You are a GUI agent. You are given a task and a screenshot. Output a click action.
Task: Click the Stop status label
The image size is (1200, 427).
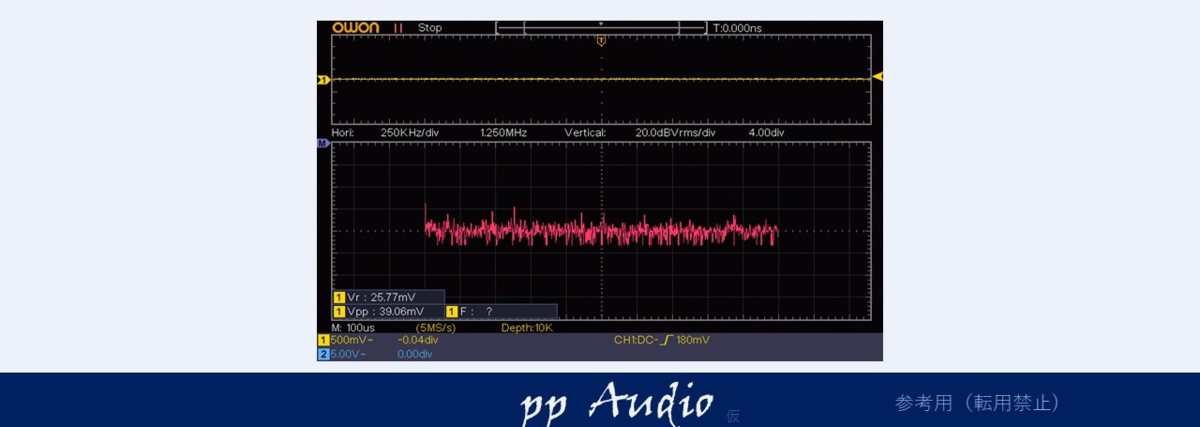click(x=430, y=28)
